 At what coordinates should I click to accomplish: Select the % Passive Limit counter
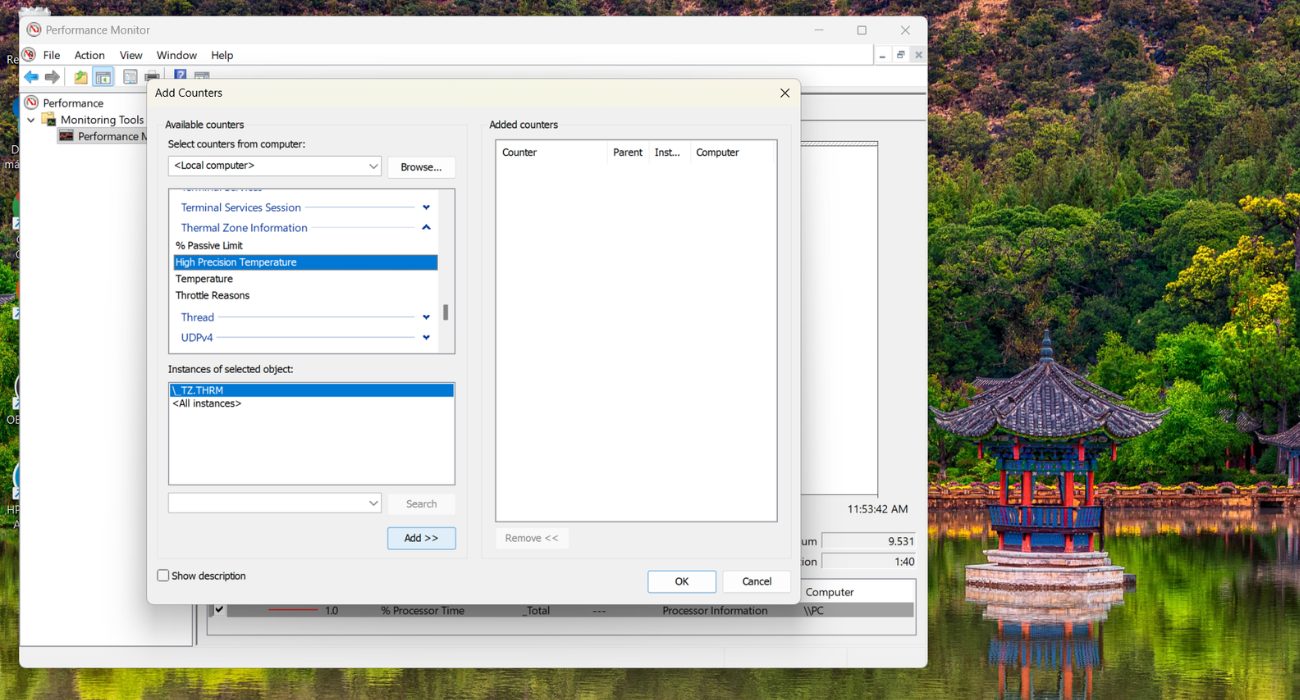click(209, 246)
